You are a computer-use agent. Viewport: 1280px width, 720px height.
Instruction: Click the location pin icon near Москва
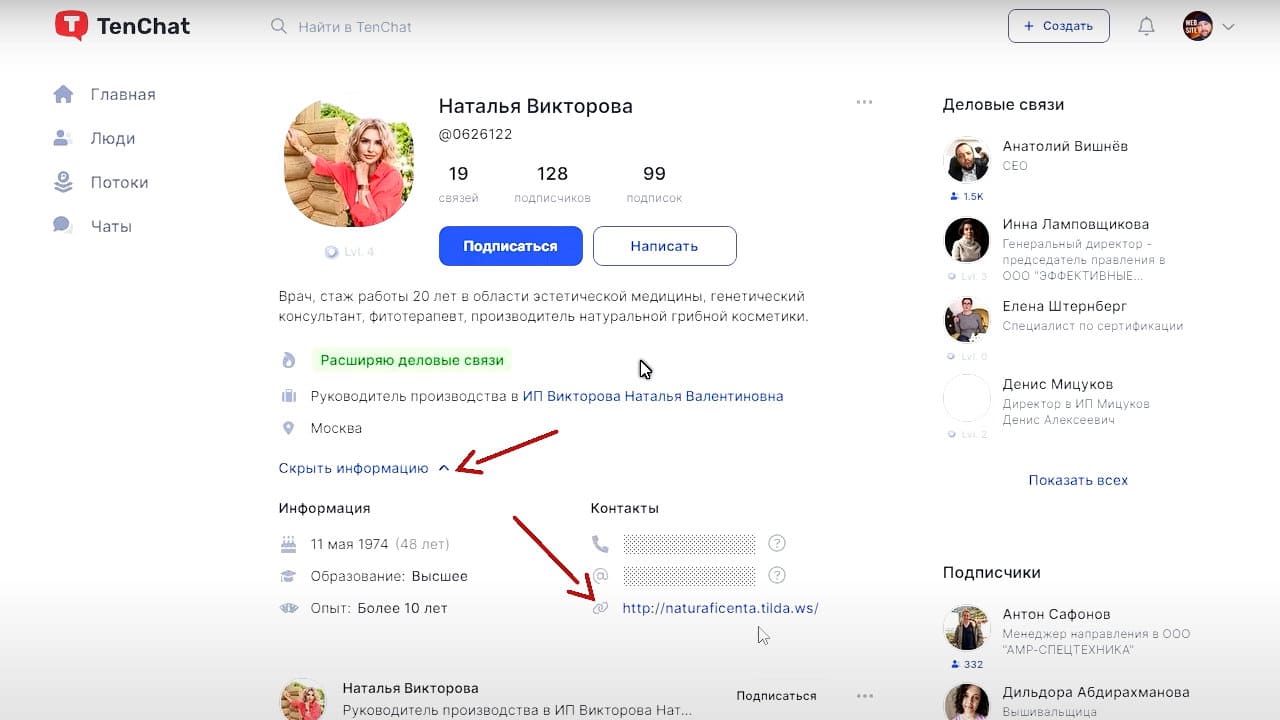pos(289,428)
